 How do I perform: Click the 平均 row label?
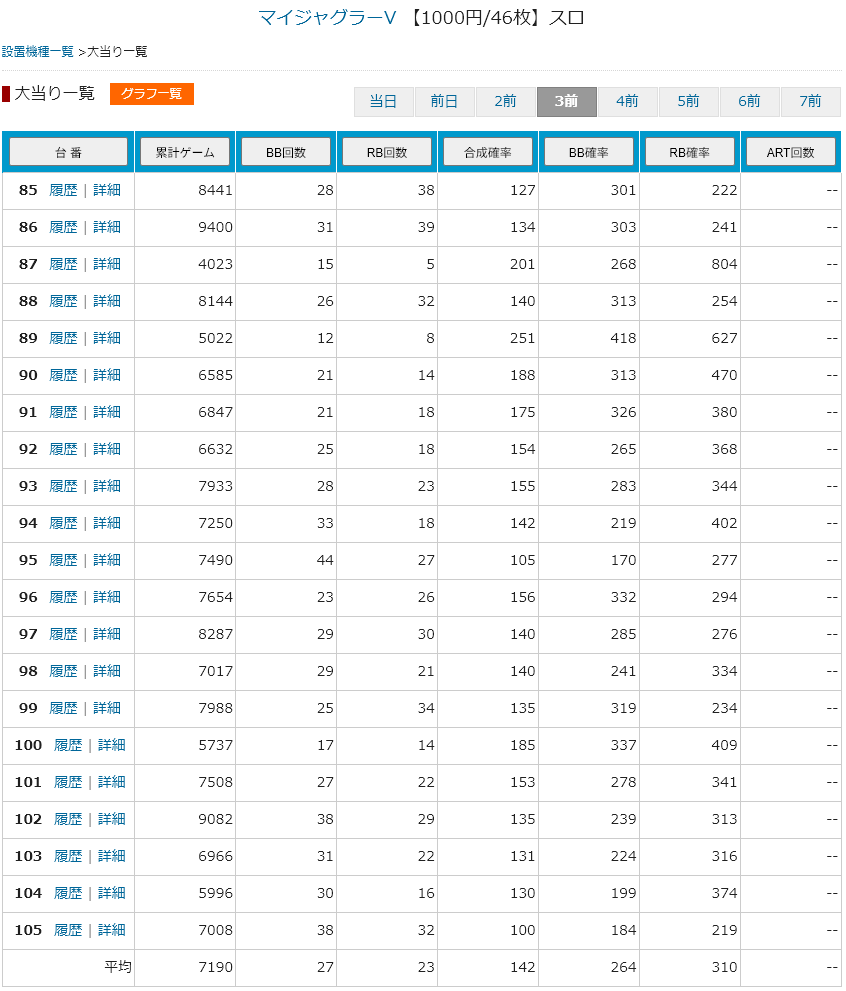[x=118, y=966]
